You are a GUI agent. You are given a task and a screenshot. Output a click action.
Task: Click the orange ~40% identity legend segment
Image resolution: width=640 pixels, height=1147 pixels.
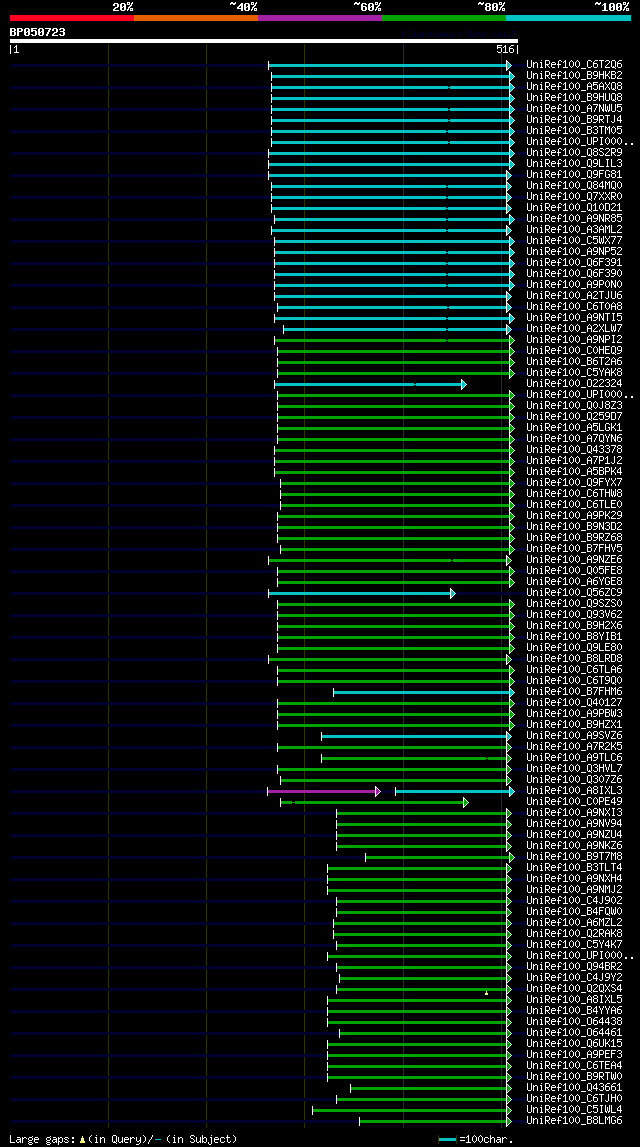point(196,17)
